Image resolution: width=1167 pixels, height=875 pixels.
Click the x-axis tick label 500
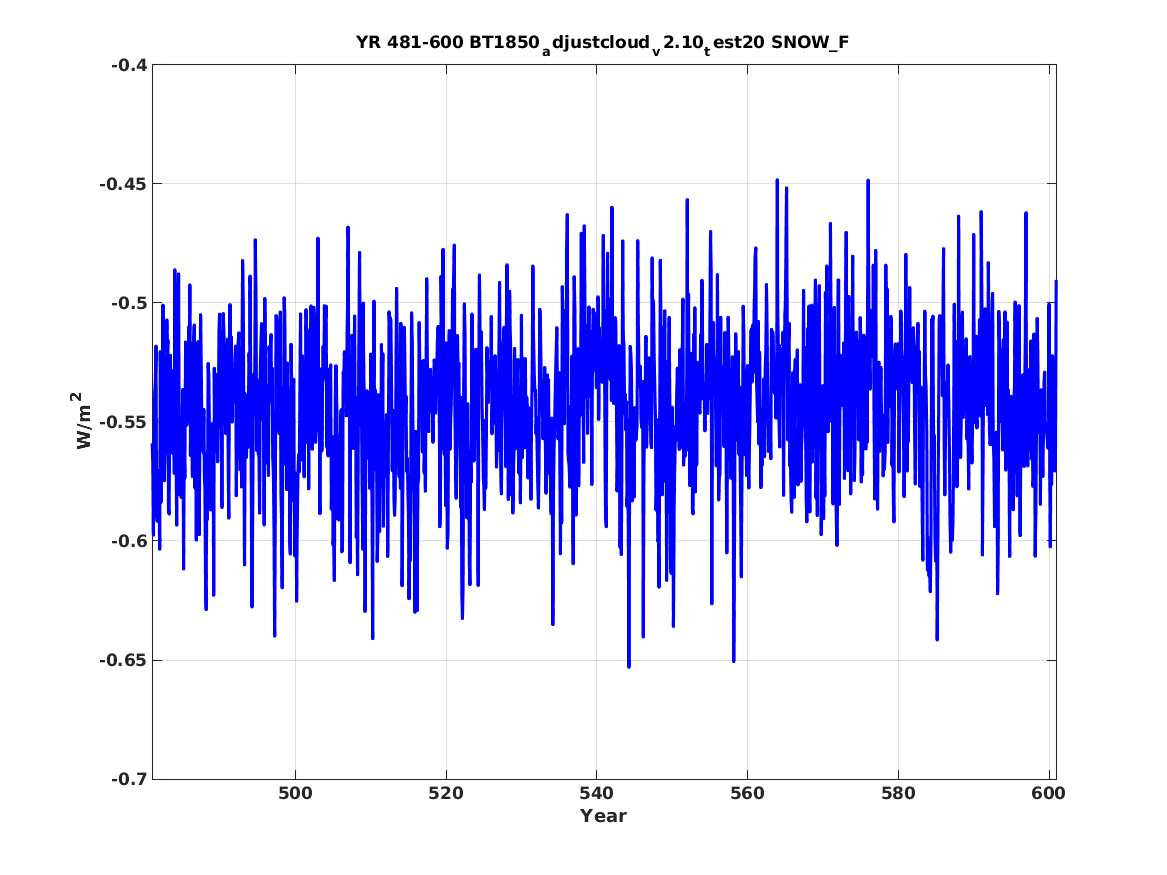pos(295,793)
